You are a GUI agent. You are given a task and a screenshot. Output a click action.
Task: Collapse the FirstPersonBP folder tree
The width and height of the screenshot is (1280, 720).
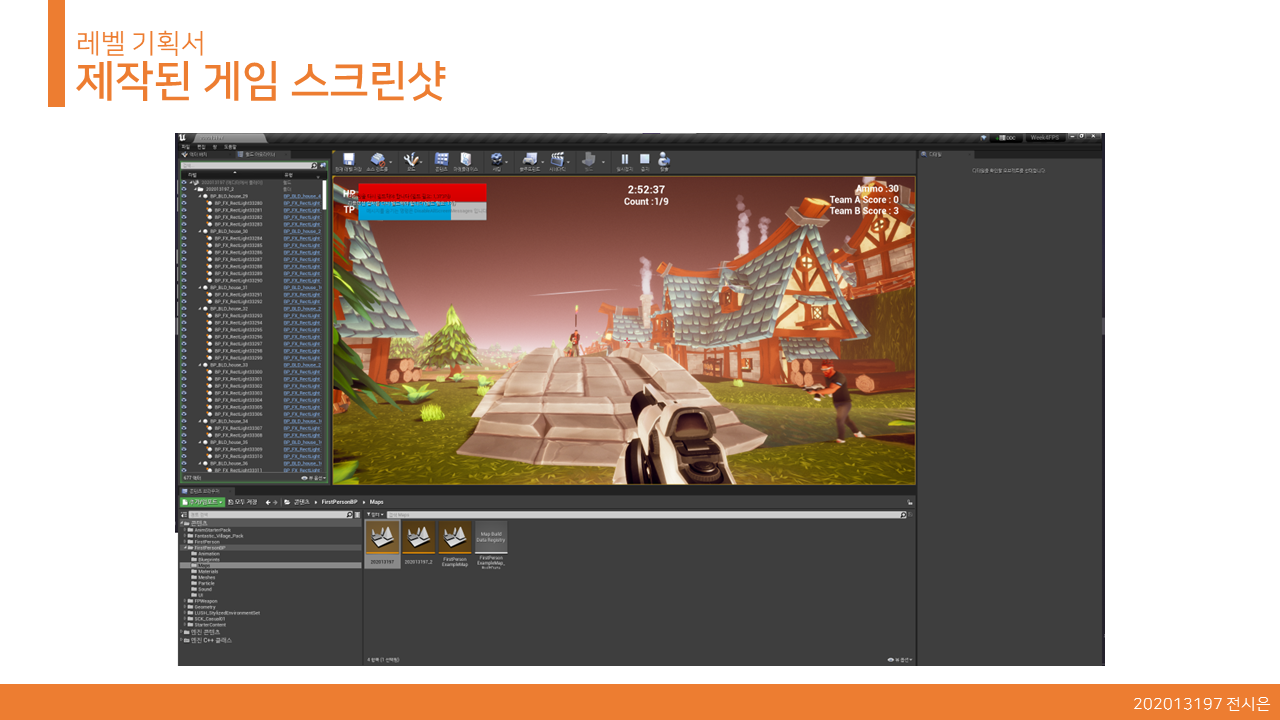pyautogui.click(x=185, y=548)
